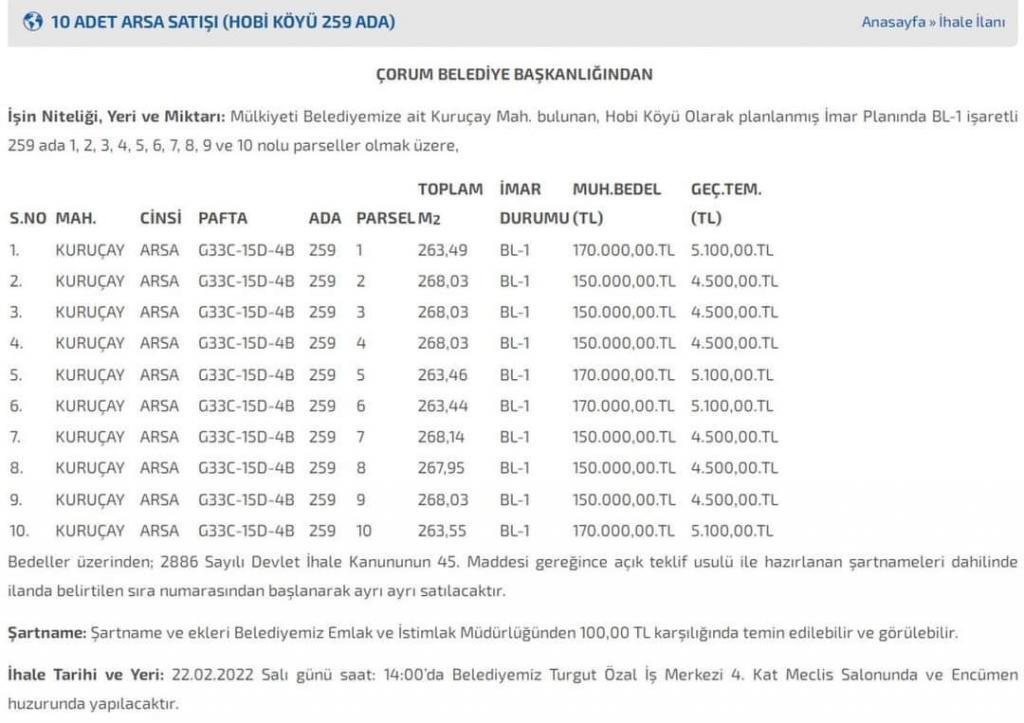This screenshot has height=723, width=1024.
Task: Click the 267,95 area value in row 8
Action: (443, 468)
